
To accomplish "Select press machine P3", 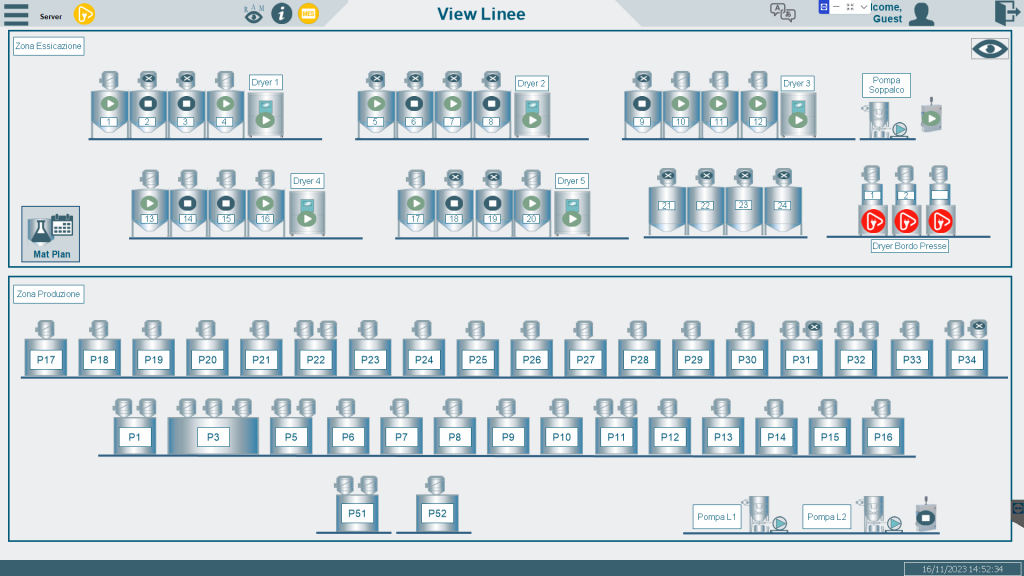I will coord(213,437).
